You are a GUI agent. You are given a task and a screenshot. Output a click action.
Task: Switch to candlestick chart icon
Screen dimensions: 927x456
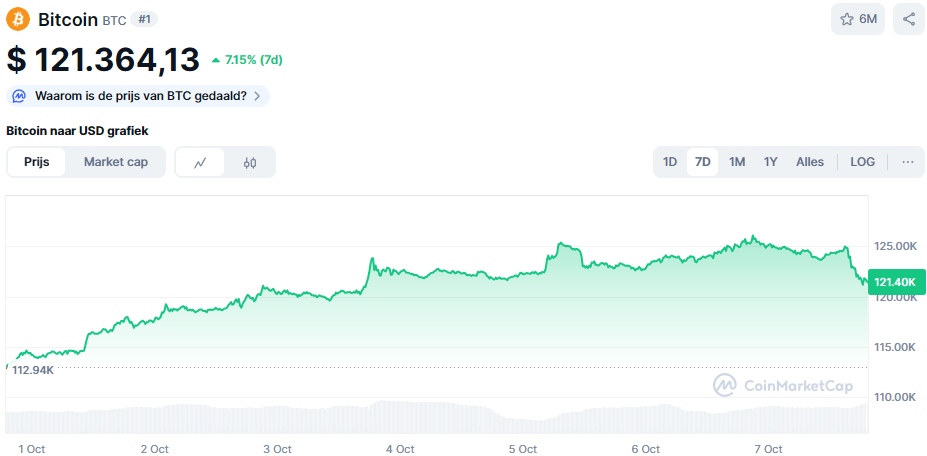pyautogui.click(x=250, y=162)
